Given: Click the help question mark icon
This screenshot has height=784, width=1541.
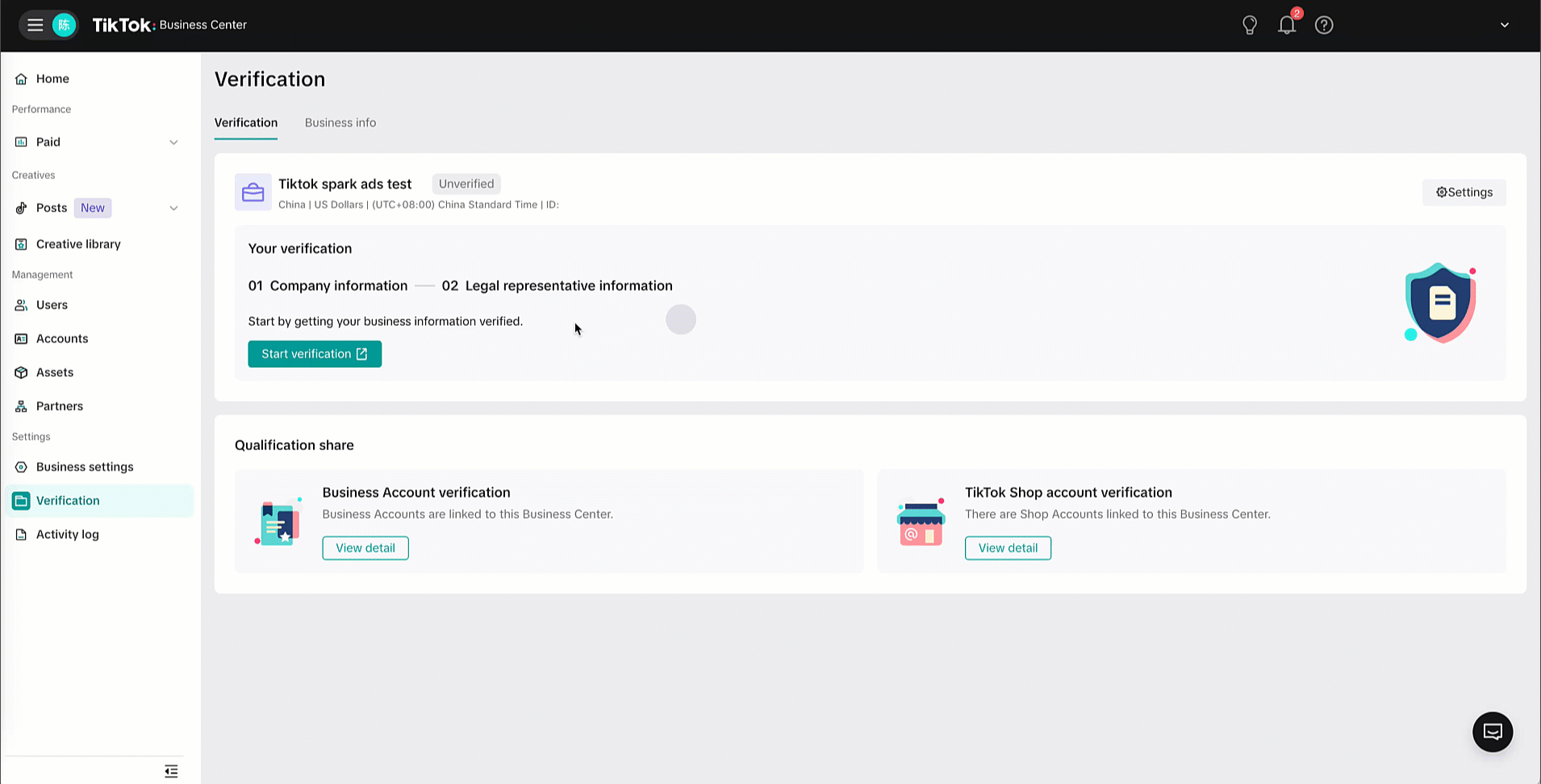Looking at the screenshot, I should point(1323,25).
